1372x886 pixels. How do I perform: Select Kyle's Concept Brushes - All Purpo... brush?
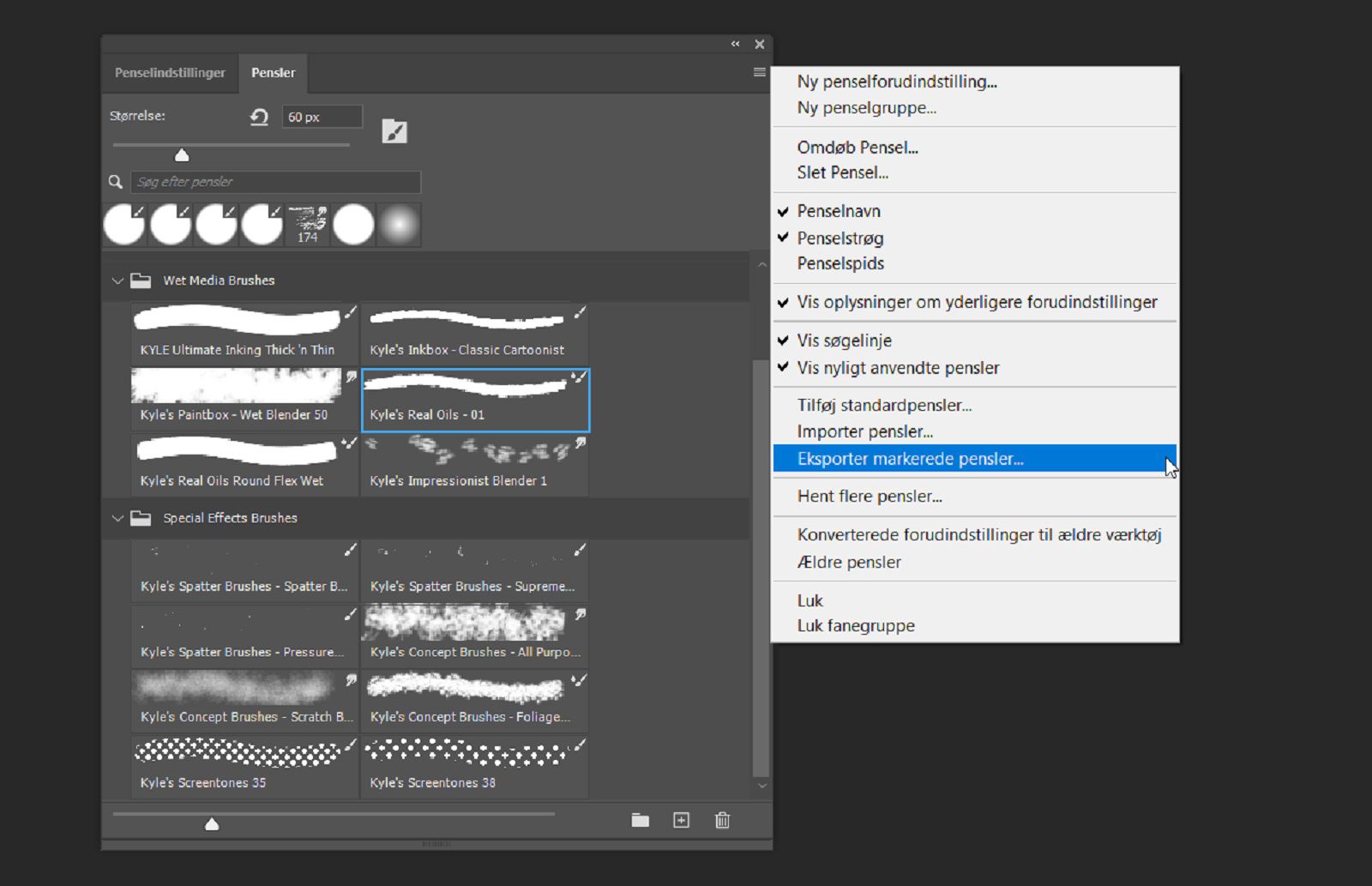coord(475,636)
